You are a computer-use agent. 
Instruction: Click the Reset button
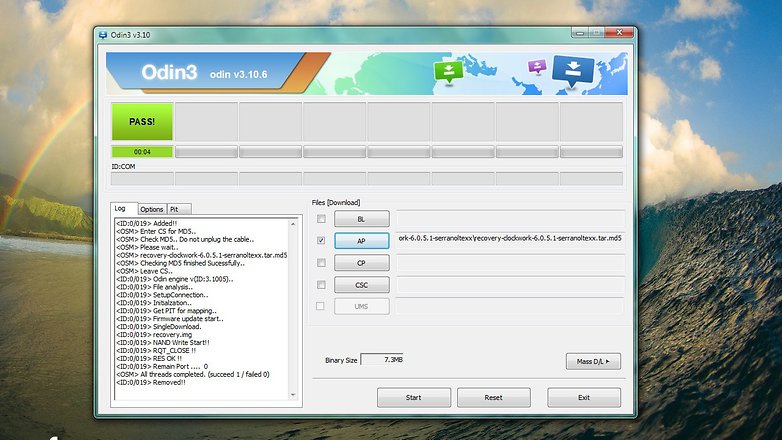pyautogui.click(x=494, y=398)
